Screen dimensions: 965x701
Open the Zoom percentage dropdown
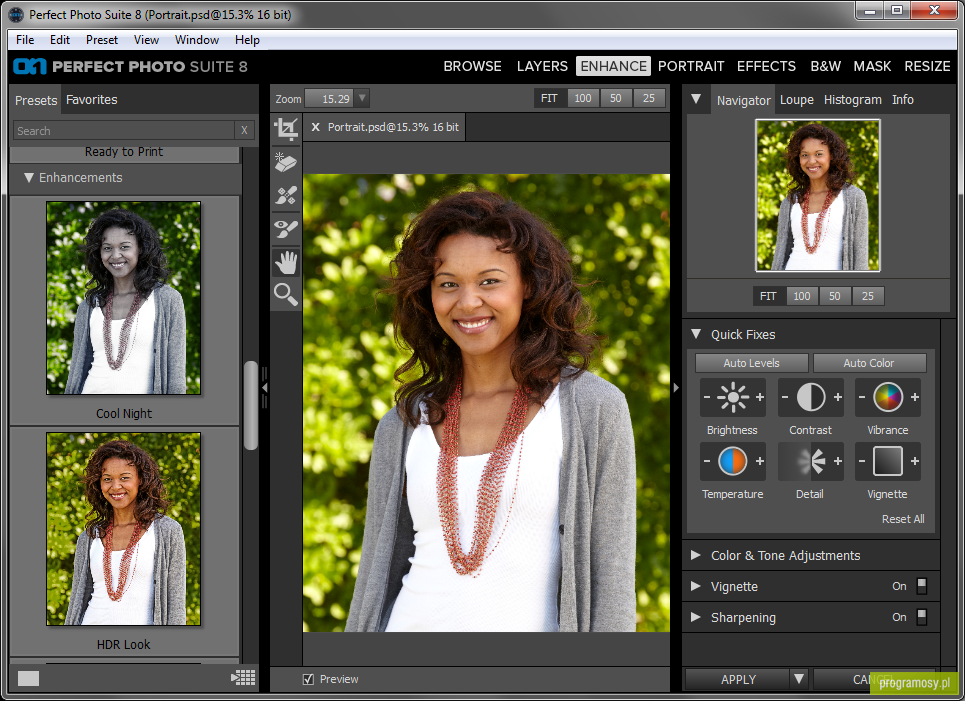coord(362,98)
